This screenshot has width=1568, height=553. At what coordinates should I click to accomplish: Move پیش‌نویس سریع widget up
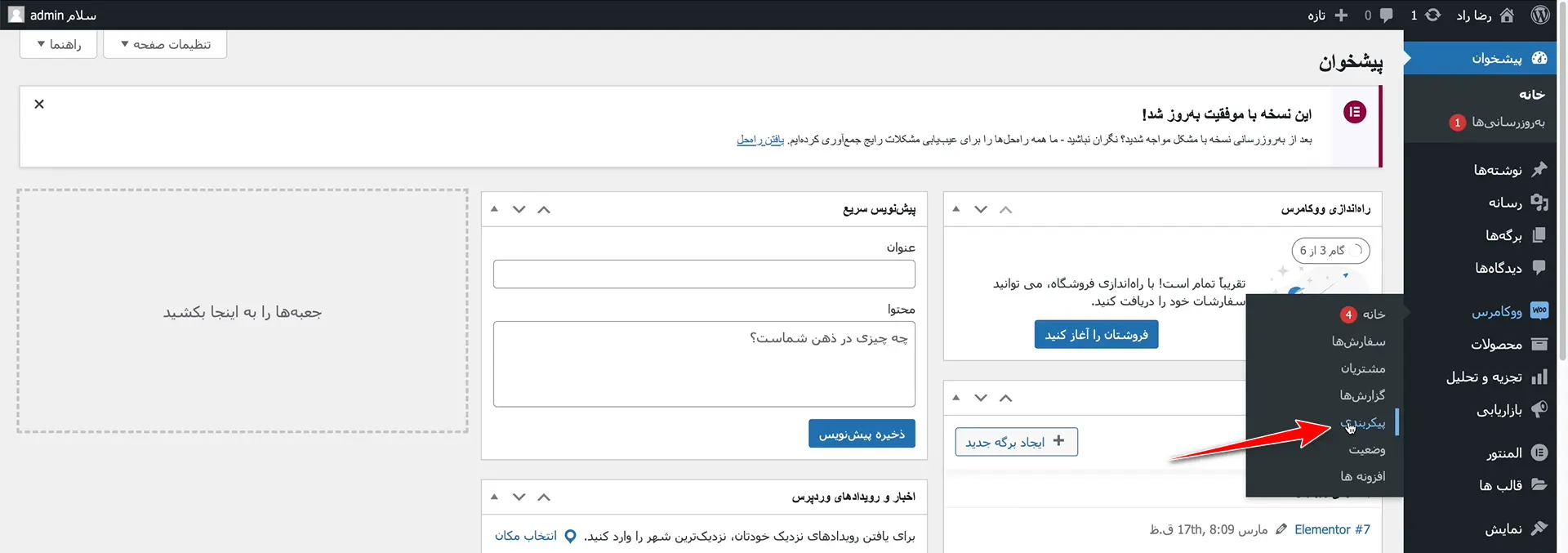[x=544, y=209]
